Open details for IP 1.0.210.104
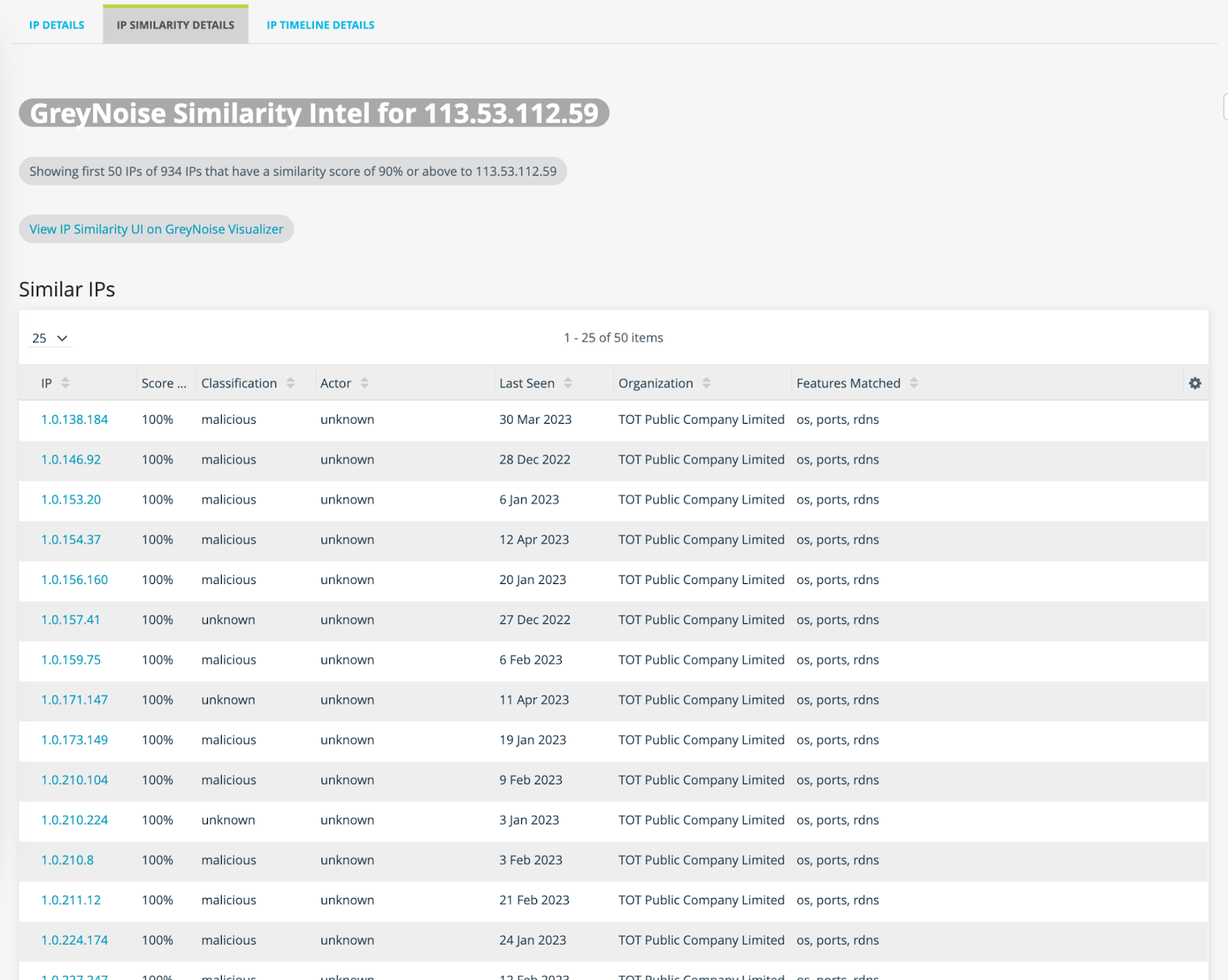Viewport: 1228px width, 980px height. pyautogui.click(x=74, y=780)
